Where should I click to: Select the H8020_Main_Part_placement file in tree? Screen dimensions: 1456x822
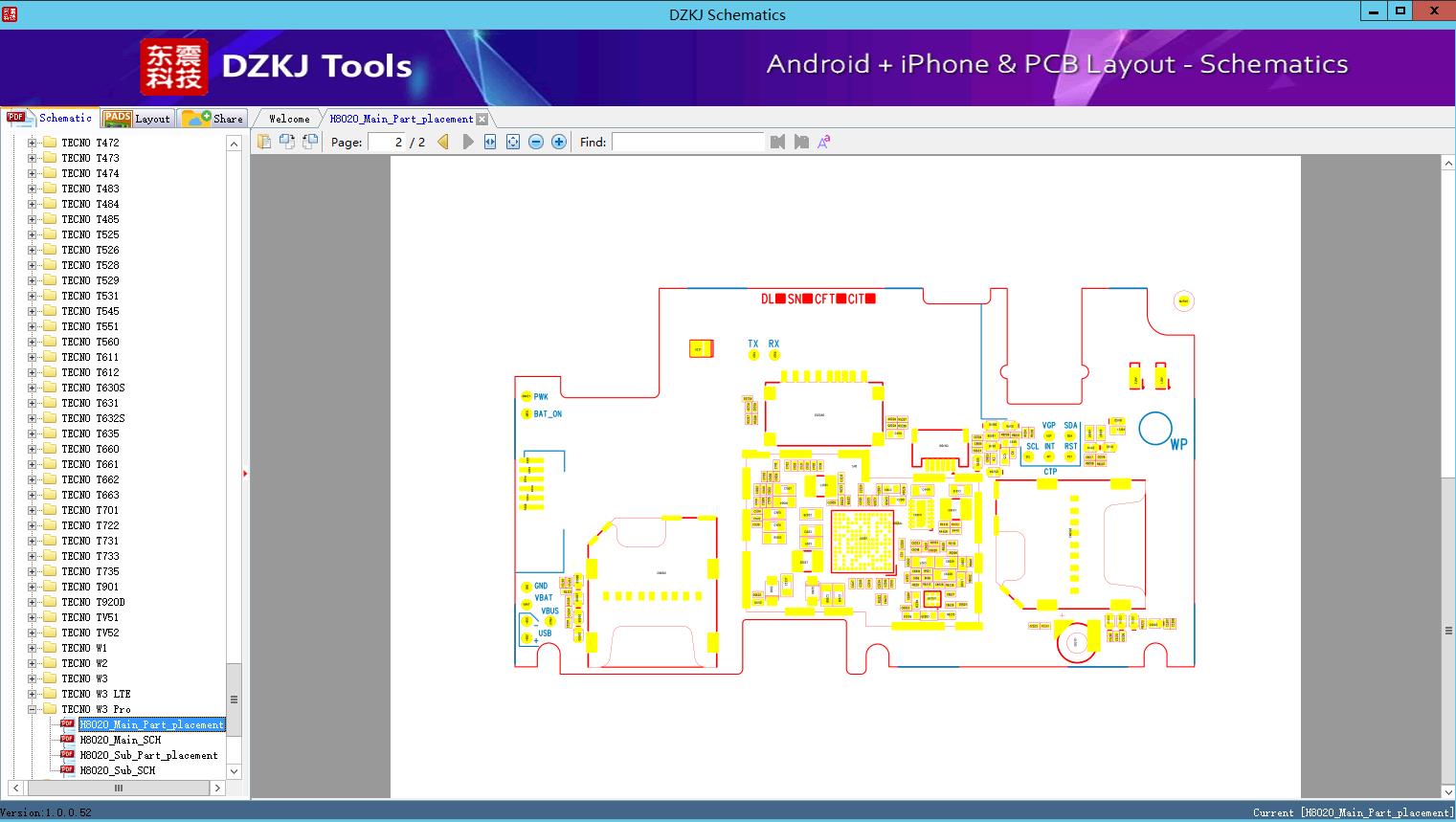151,724
